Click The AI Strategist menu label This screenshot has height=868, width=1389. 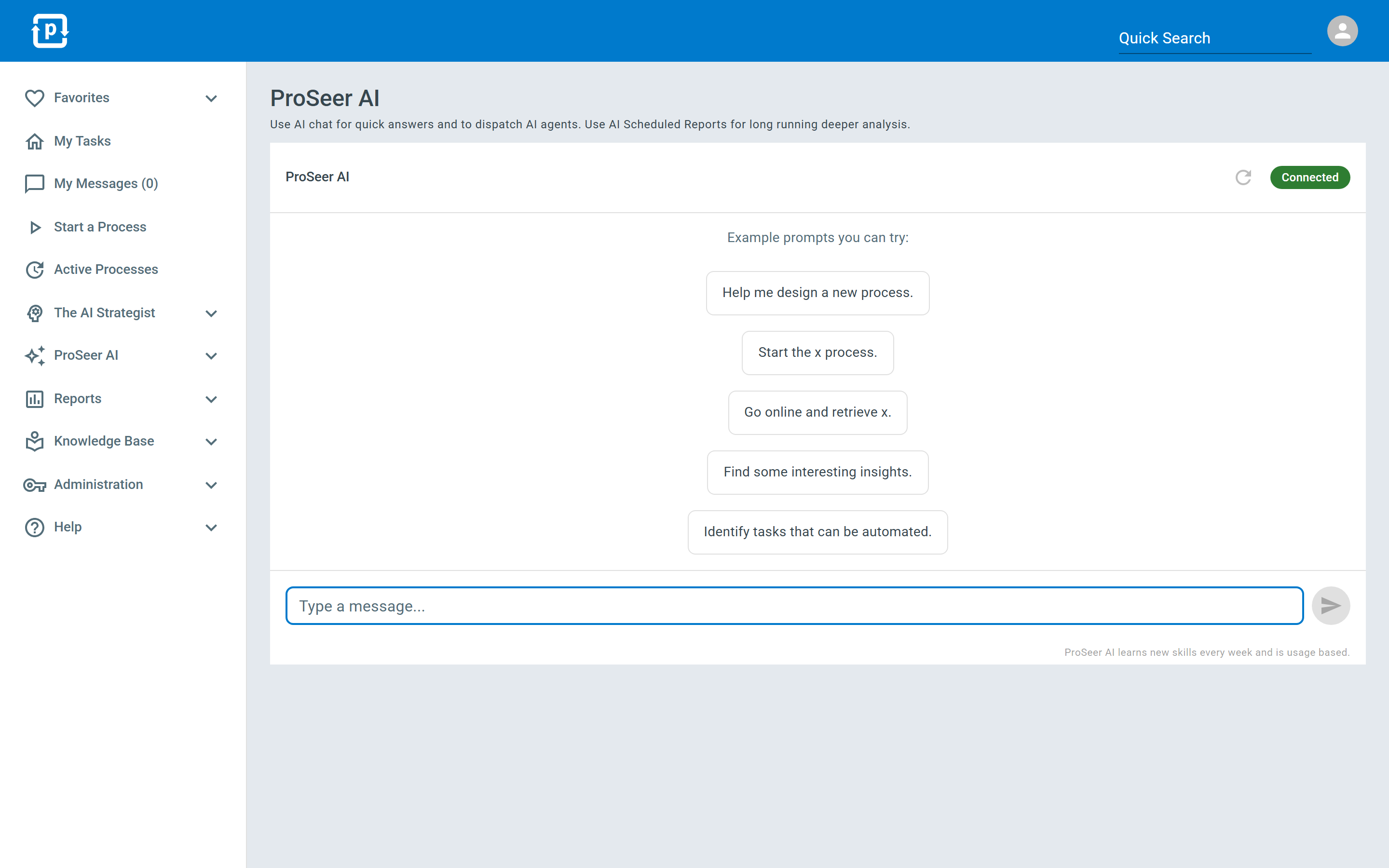click(x=105, y=313)
